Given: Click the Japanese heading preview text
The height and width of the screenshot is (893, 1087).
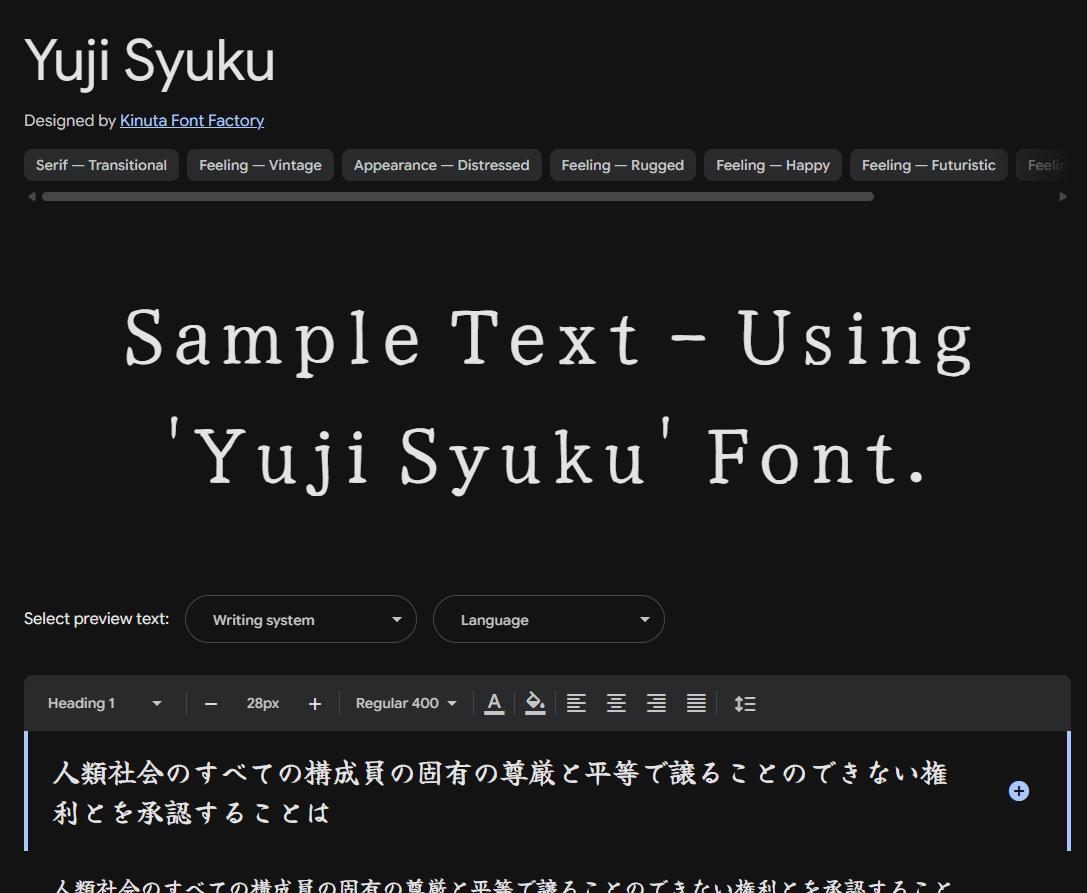Looking at the screenshot, I should (501, 792).
